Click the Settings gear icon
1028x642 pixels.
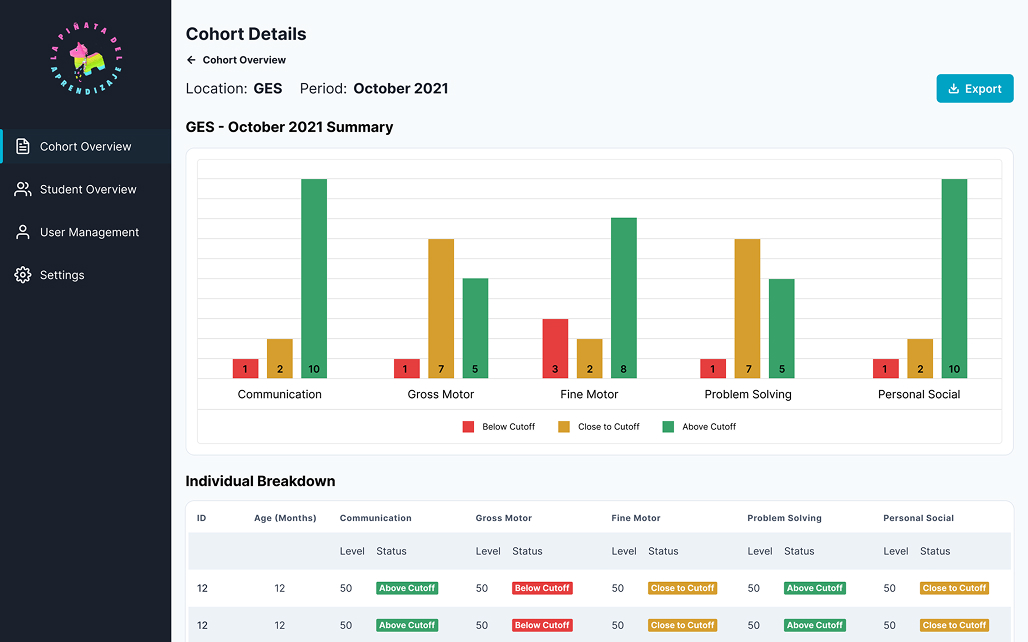[23, 275]
